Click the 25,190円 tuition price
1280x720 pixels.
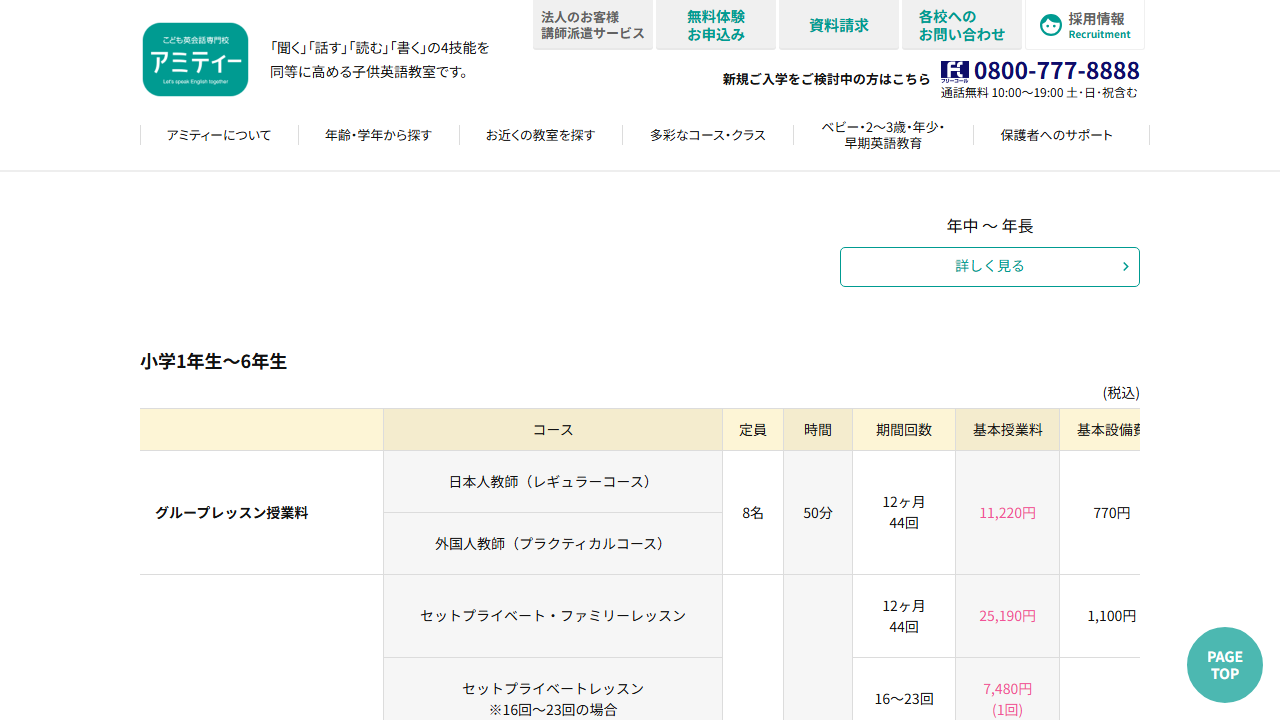[x=1008, y=616]
